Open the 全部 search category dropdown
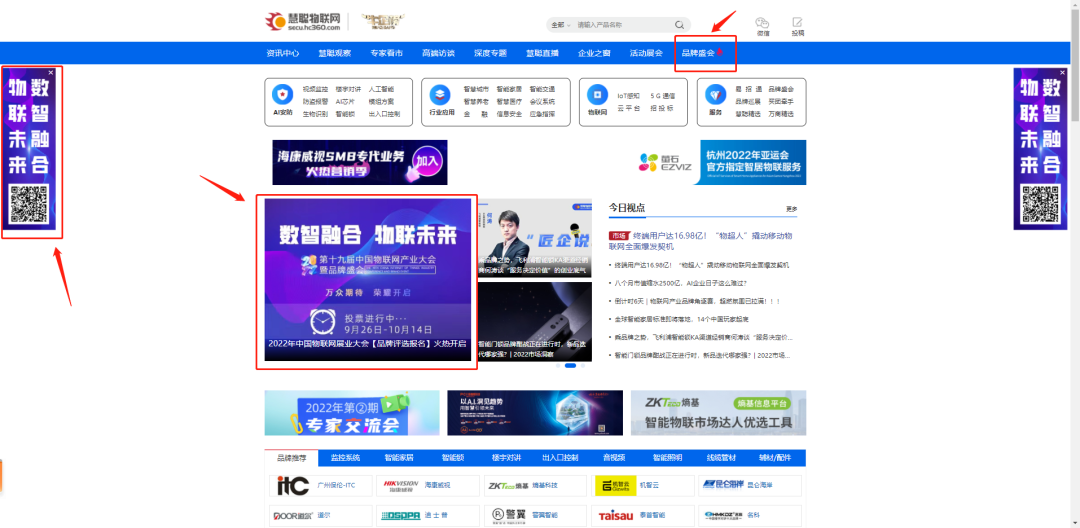 click(561, 25)
